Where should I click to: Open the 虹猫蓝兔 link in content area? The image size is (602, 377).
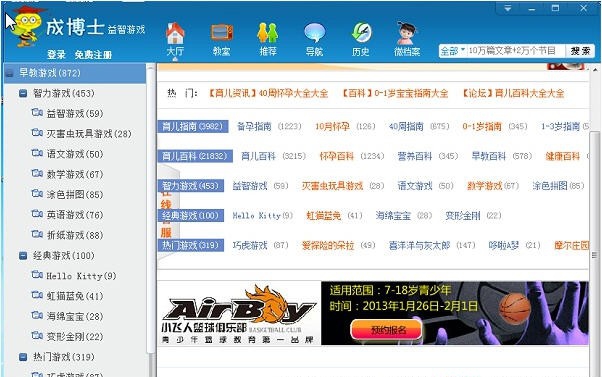(x=323, y=215)
